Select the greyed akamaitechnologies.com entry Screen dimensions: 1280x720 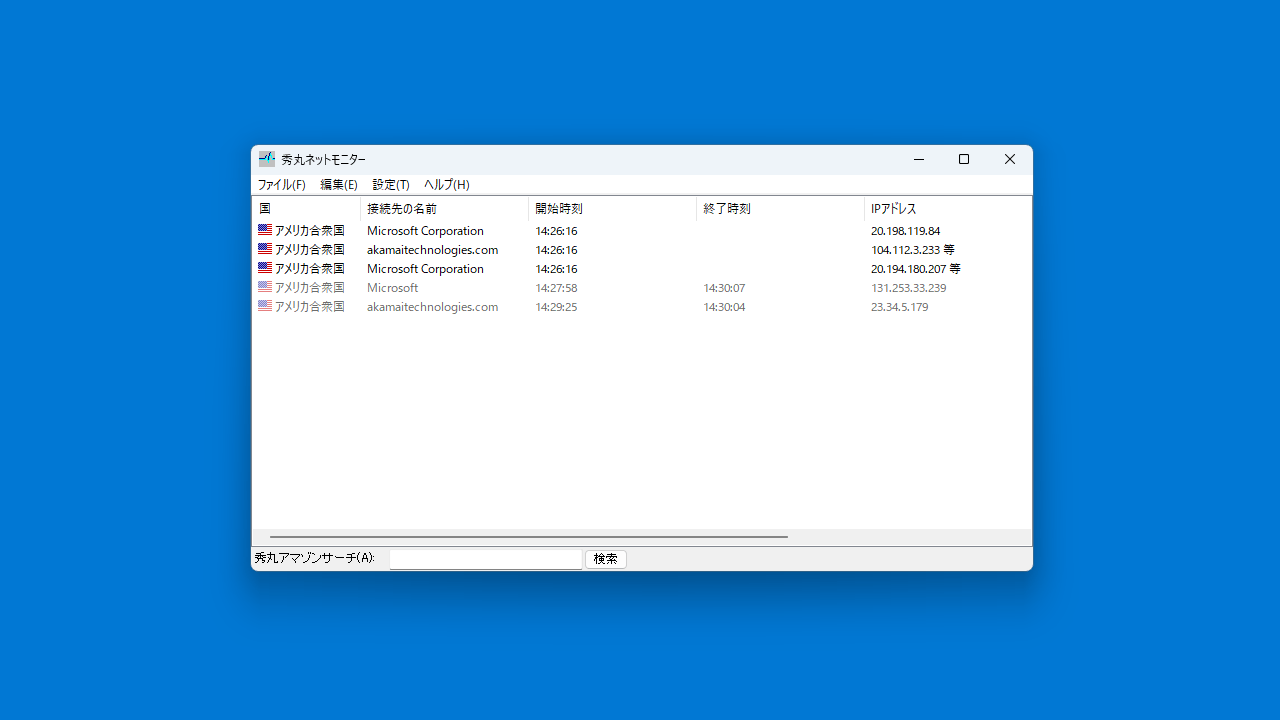pos(432,307)
